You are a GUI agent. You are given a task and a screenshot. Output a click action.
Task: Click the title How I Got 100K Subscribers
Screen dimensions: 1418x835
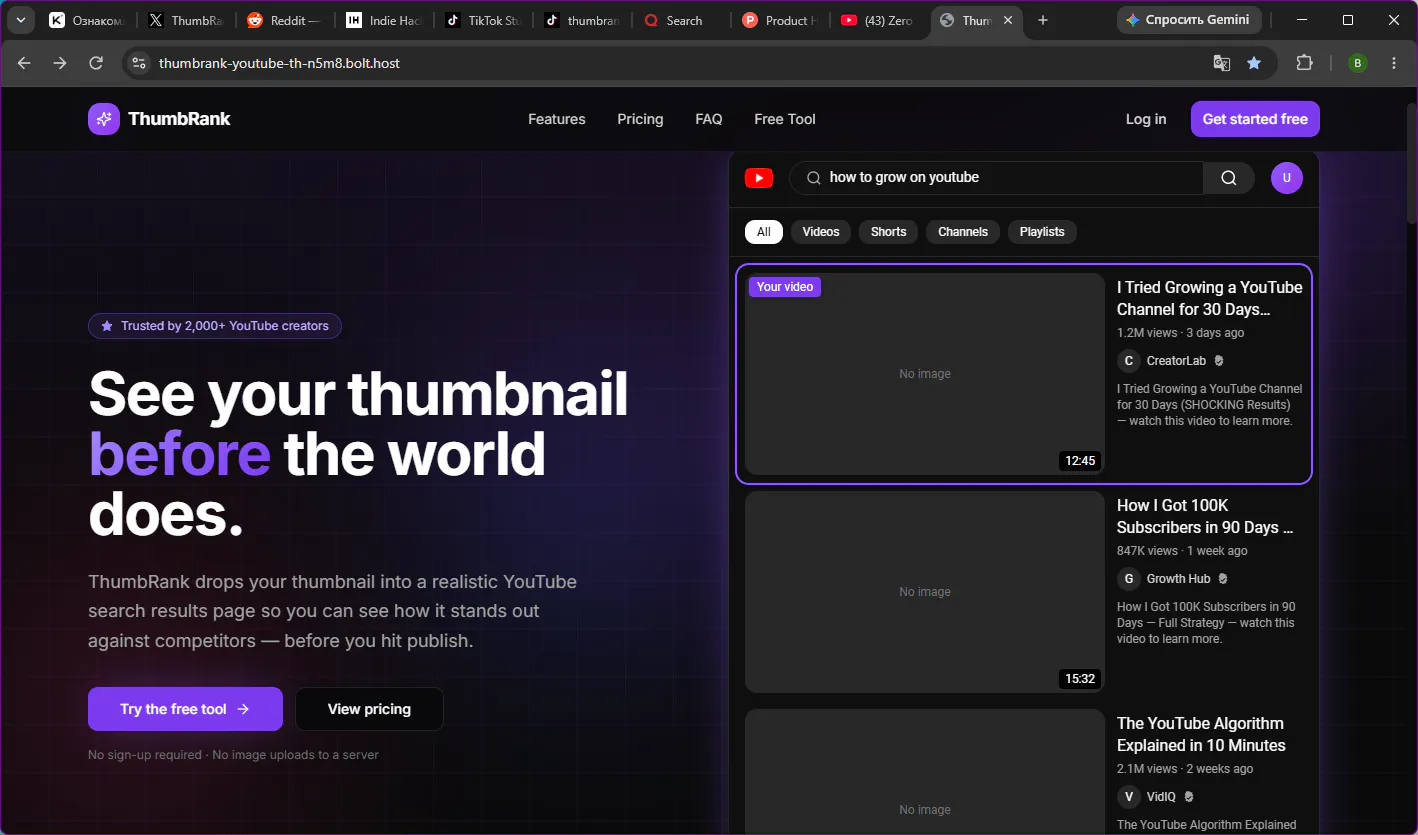pos(1205,516)
